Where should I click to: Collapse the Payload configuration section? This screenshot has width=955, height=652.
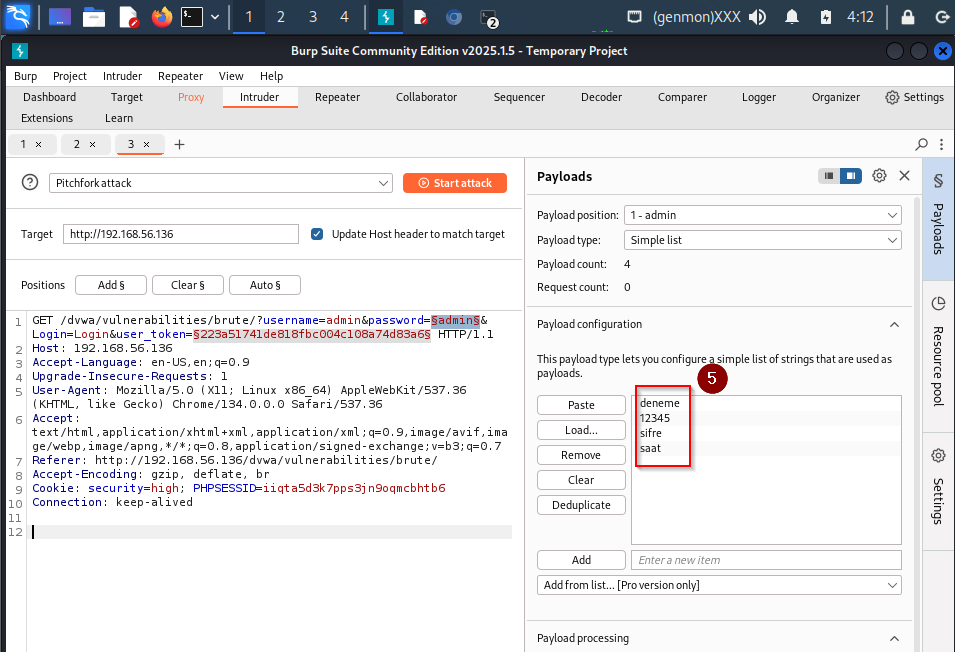[894, 324]
